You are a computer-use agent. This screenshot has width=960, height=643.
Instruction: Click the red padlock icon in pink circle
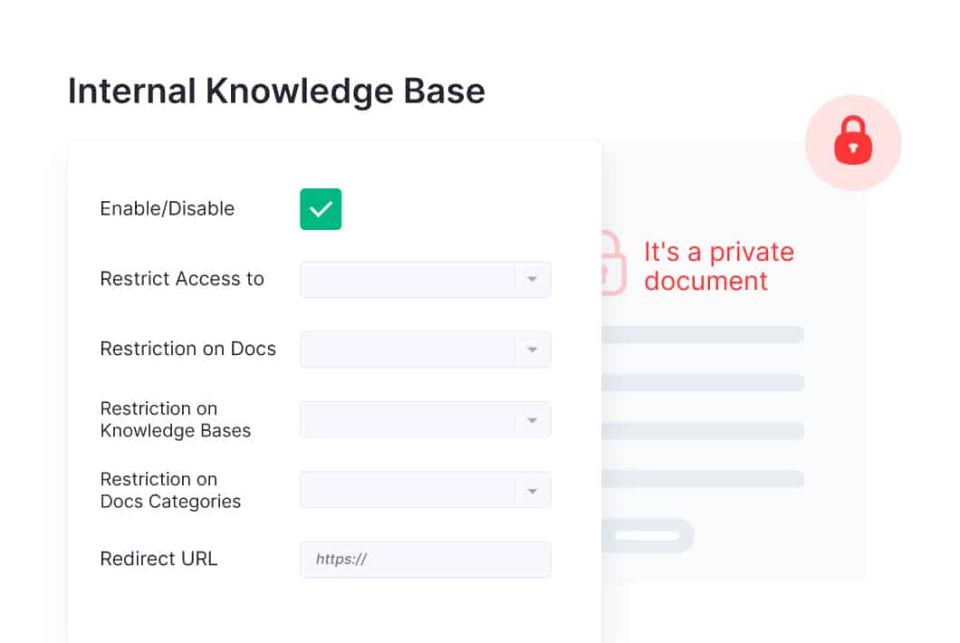852,142
